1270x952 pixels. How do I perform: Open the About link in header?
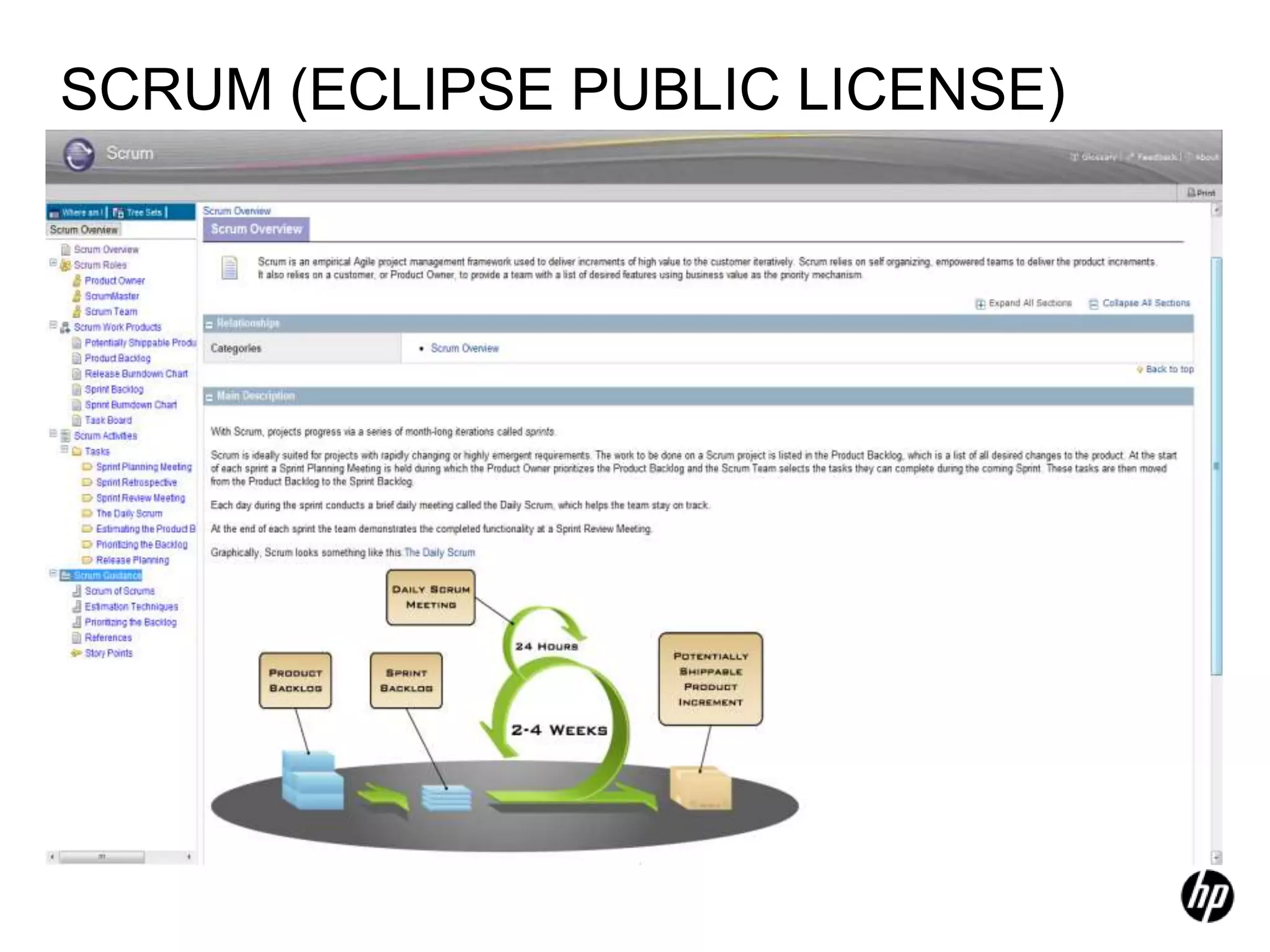pos(1203,157)
